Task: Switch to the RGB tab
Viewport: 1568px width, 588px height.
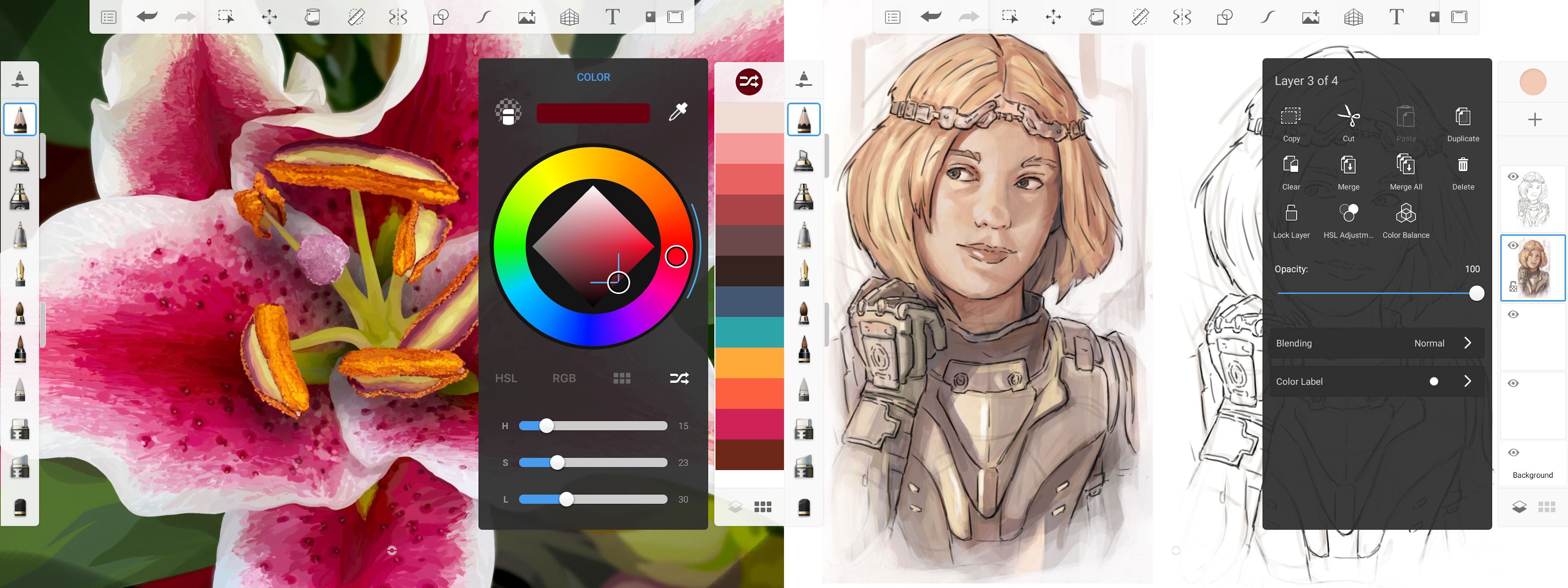Action: (x=563, y=378)
